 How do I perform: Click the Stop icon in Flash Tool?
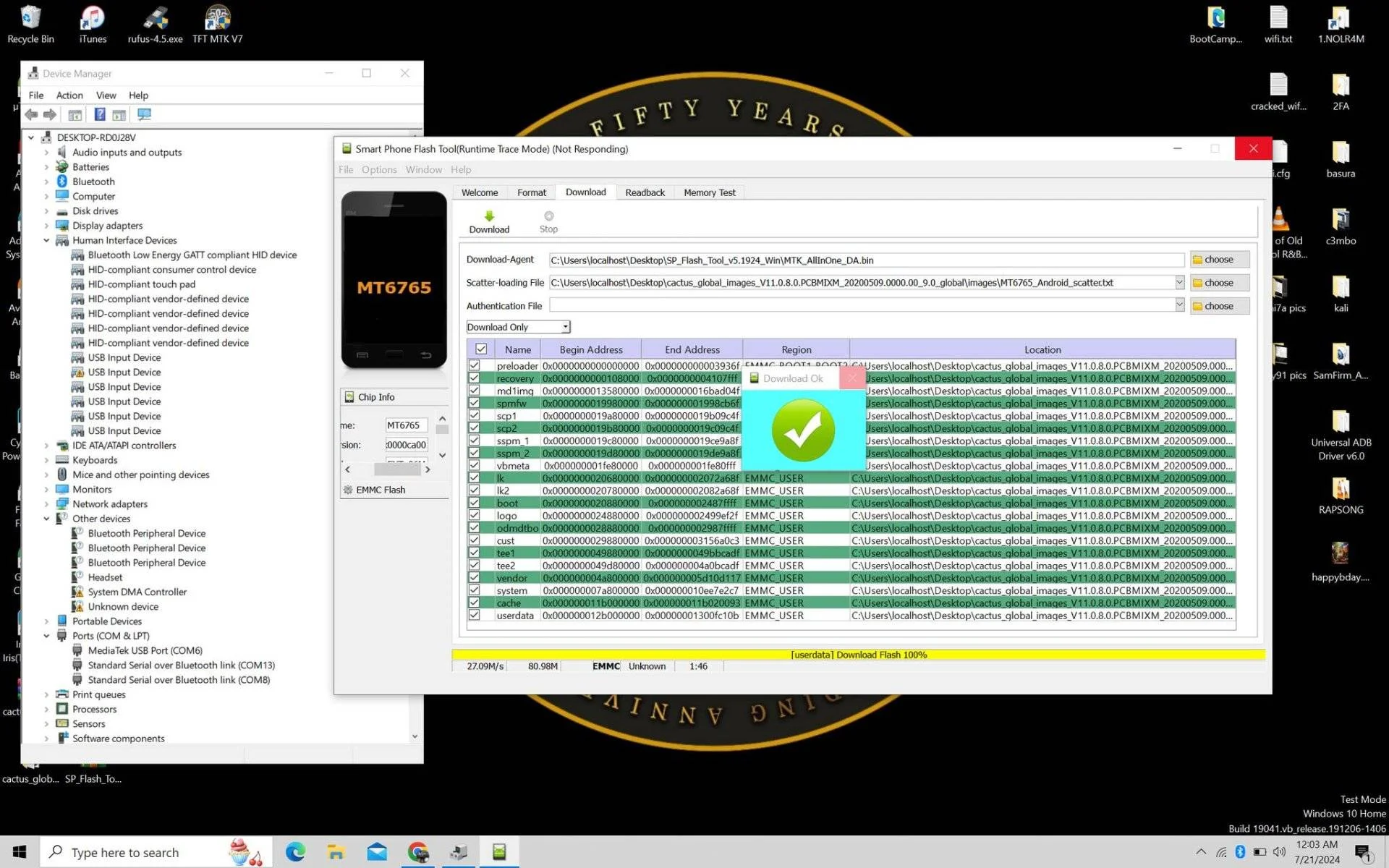548,216
